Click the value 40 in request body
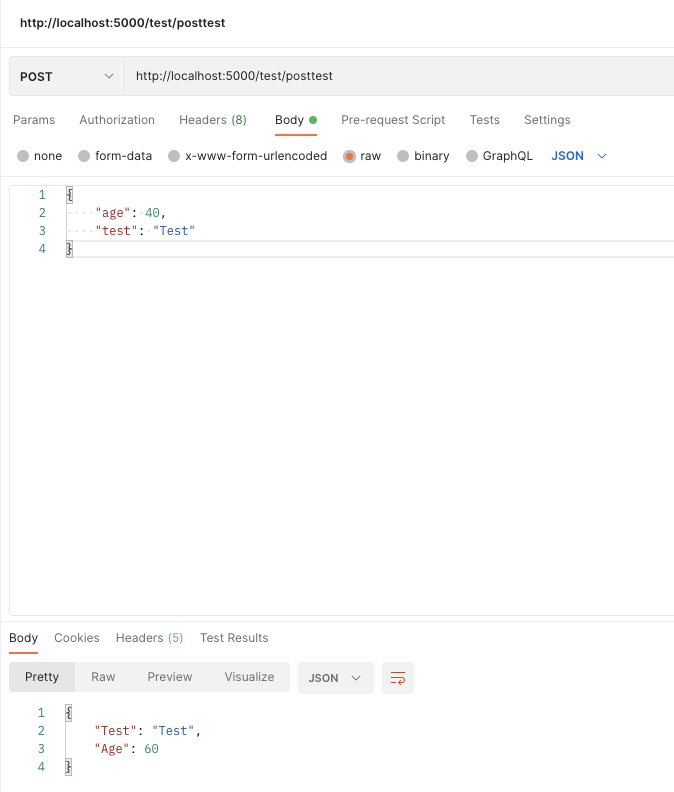The image size is (674, 792). pyautogui.click(x=152, y=213)
